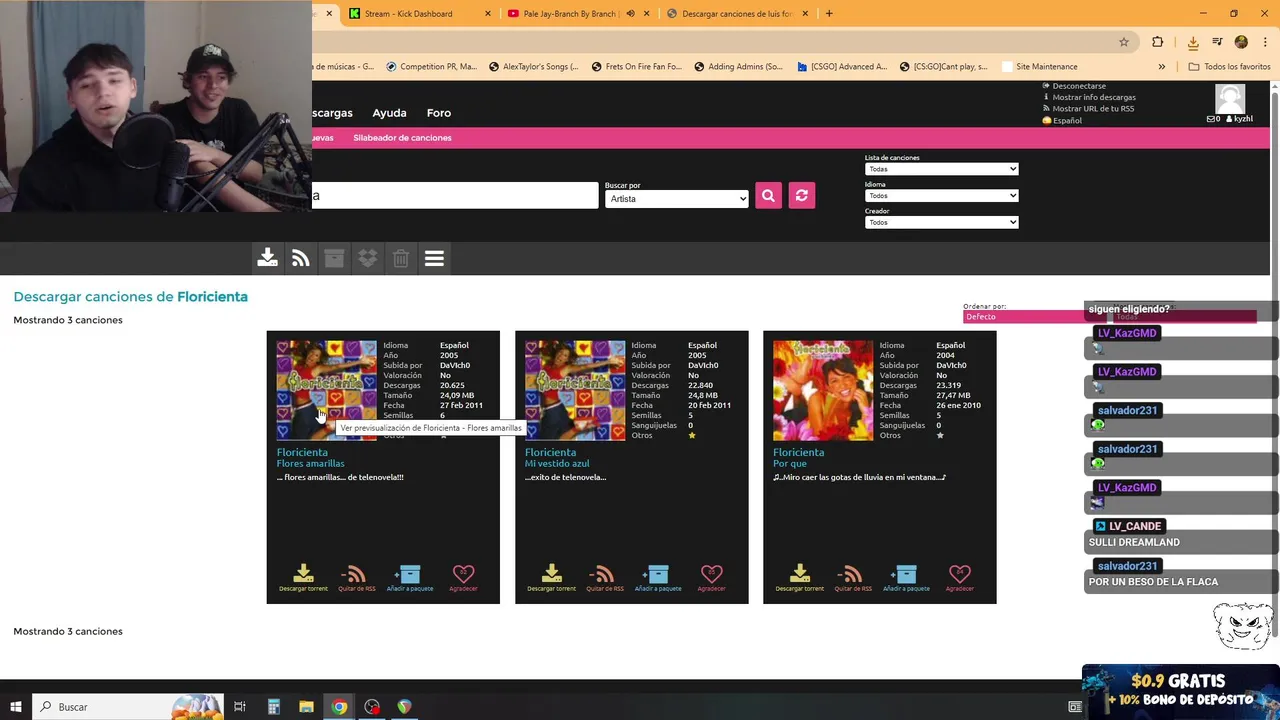Viewport: 1280px width, 720px height.
Task: Select the Silabeador de canciones subtab
Action: [402, 138]
